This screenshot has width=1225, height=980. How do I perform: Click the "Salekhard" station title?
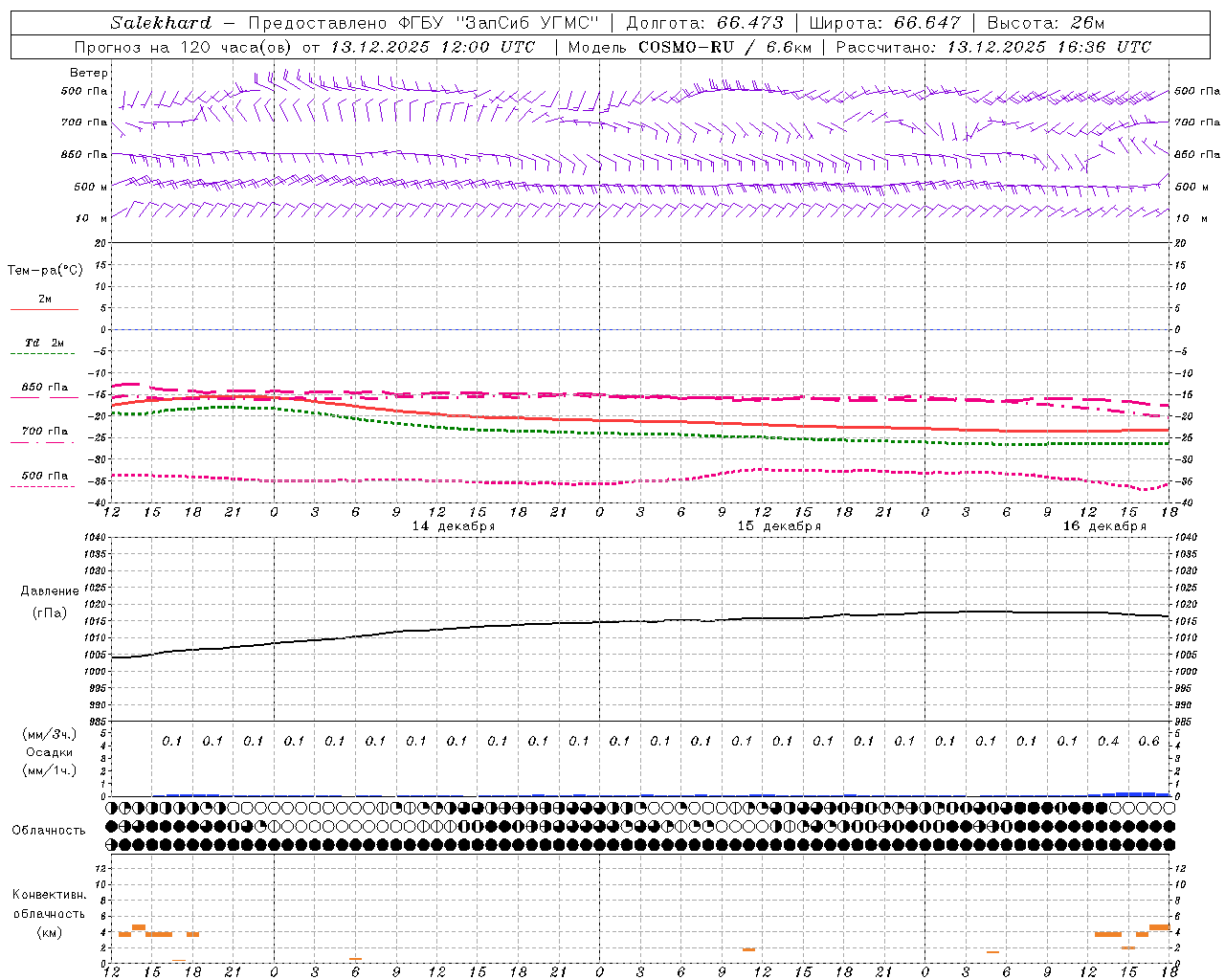pyautogui.click(x=161, y=23)
